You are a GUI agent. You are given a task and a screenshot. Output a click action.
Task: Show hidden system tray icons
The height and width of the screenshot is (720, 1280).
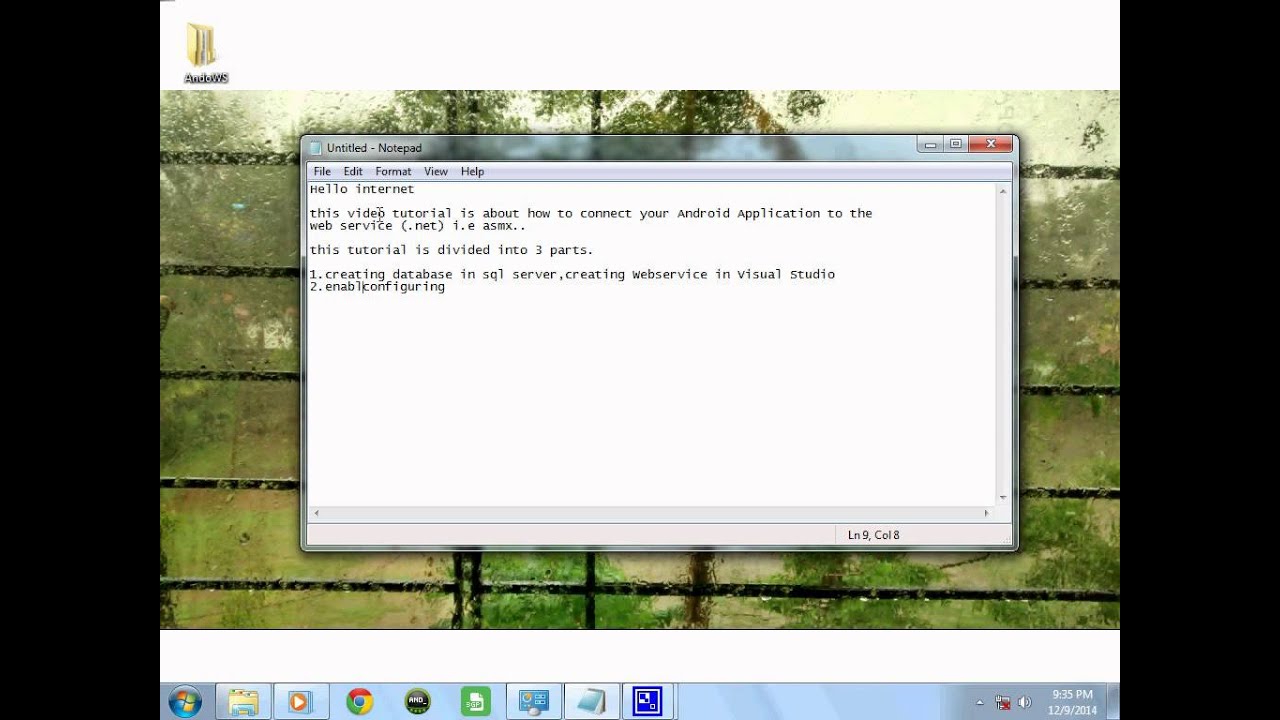click(980, 703)
